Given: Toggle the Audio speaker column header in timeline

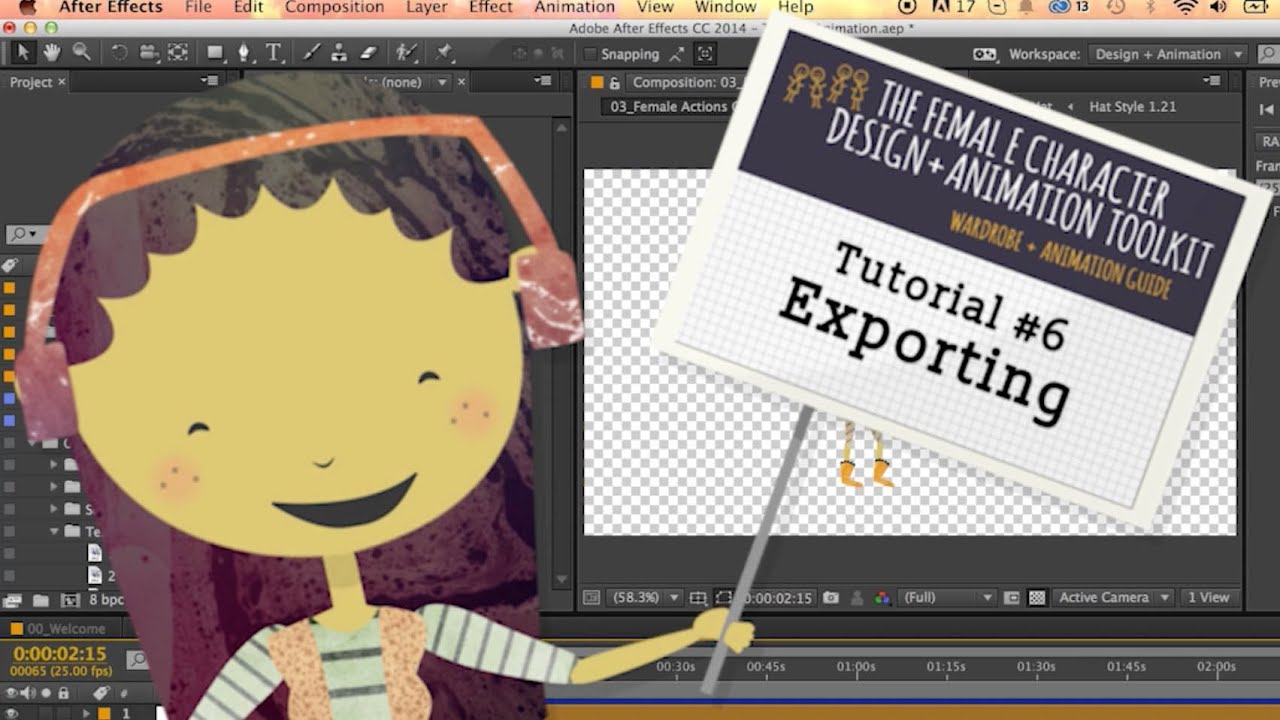Looking at the screenshot, I should pos(27,693).
